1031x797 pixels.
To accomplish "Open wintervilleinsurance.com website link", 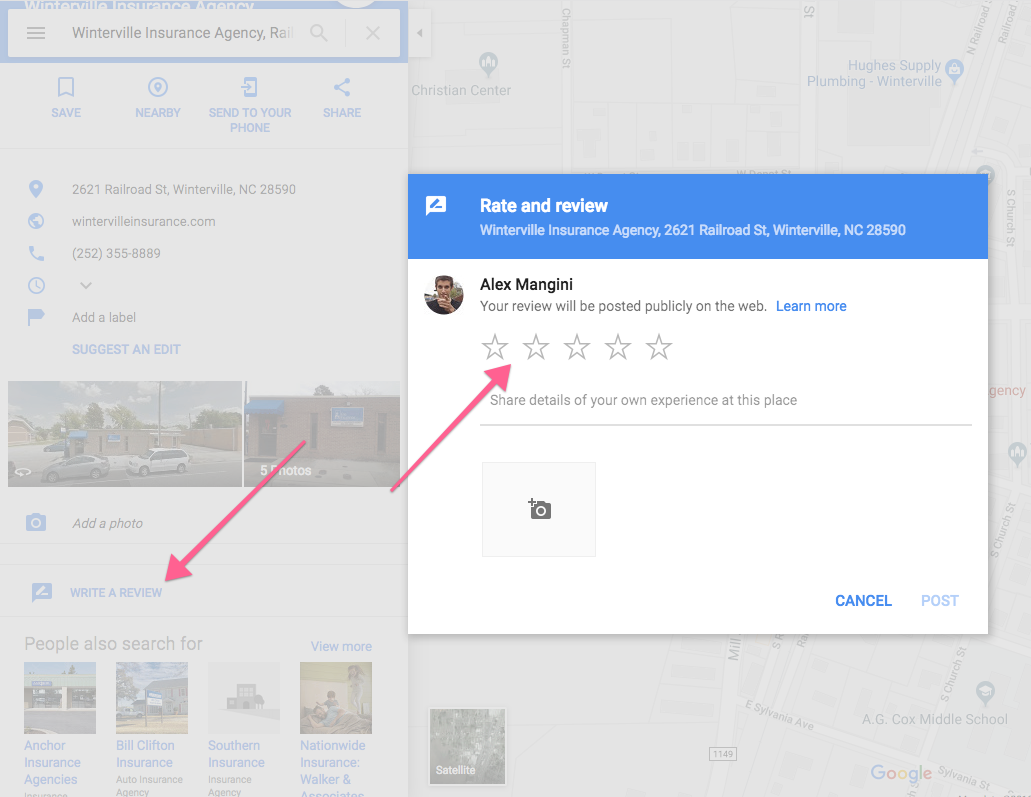I will click(143, 222).
